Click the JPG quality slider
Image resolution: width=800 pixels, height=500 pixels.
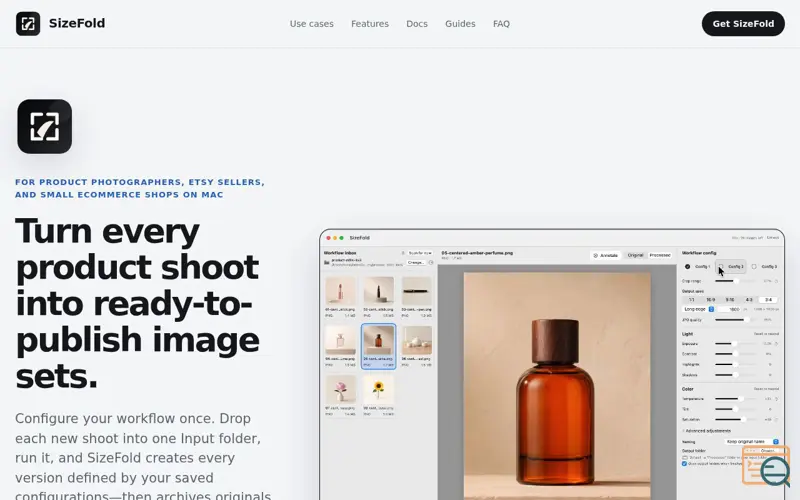coord(735,320)
